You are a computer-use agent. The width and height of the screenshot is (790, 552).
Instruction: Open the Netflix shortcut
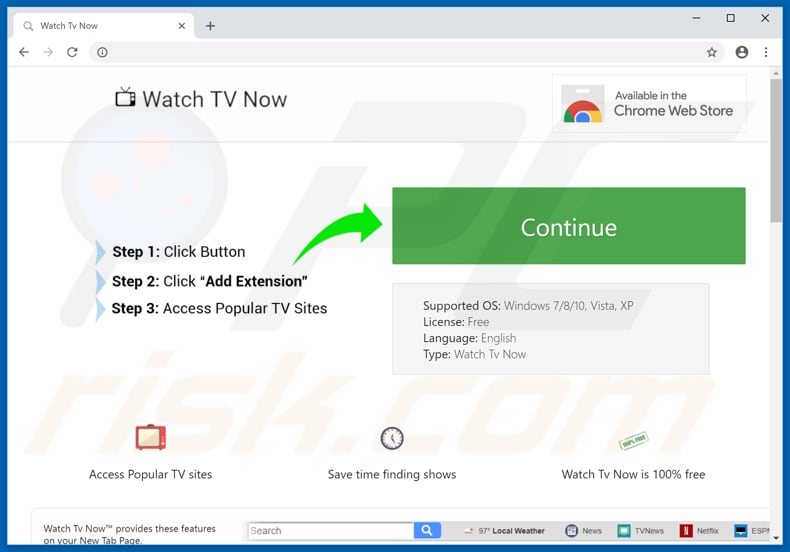pos(699,531)
